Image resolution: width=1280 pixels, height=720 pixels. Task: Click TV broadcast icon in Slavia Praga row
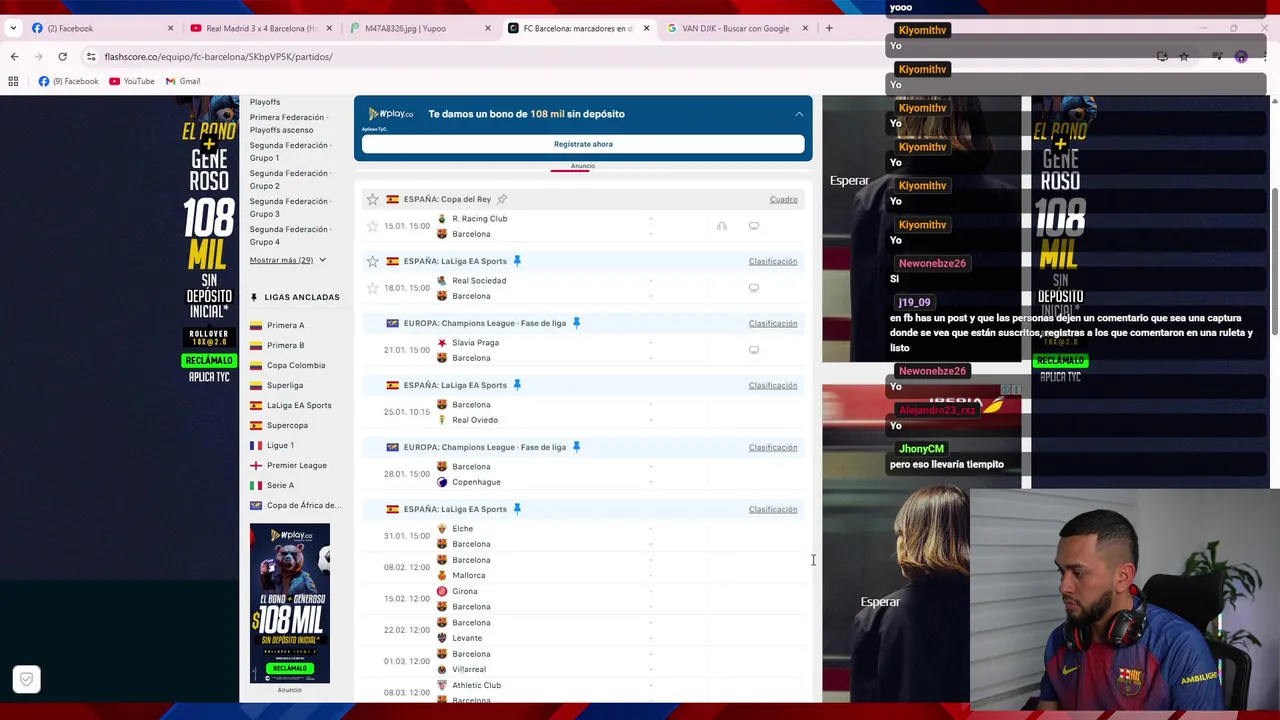(754, 350)
